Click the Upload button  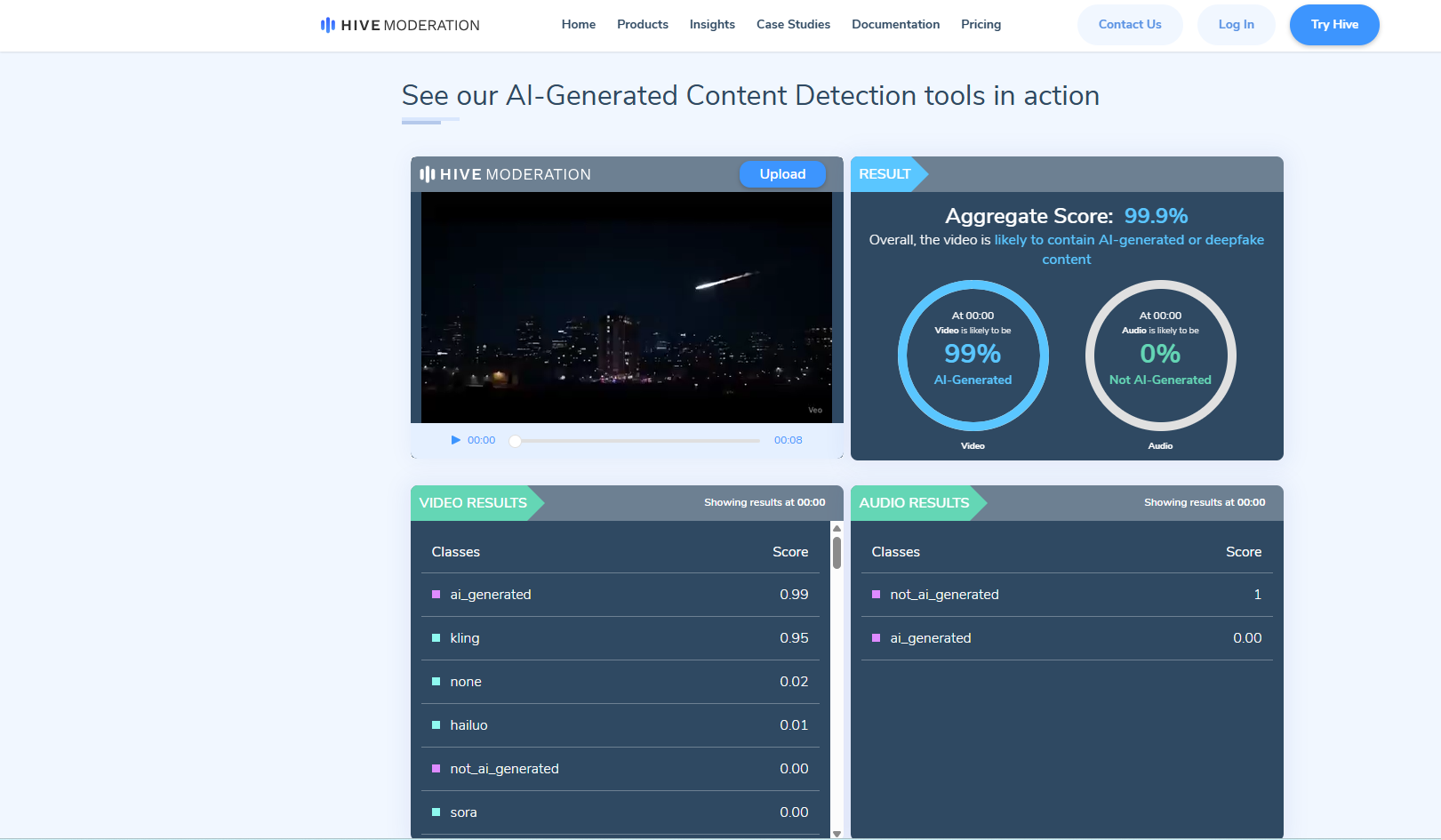click(782, 174)
